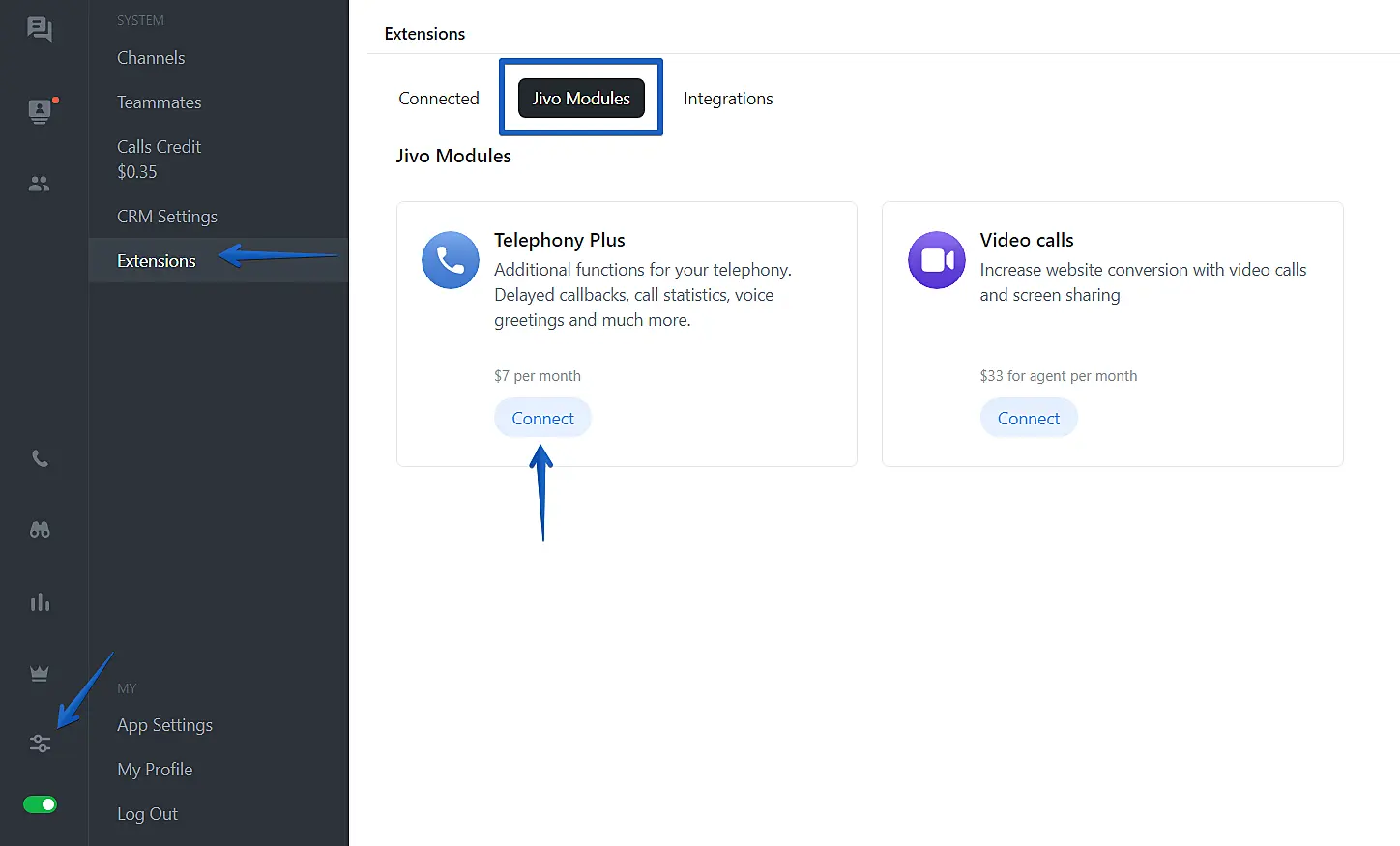
Task: Open the contacts card icon with notification
Action: [x=40, y=111]
